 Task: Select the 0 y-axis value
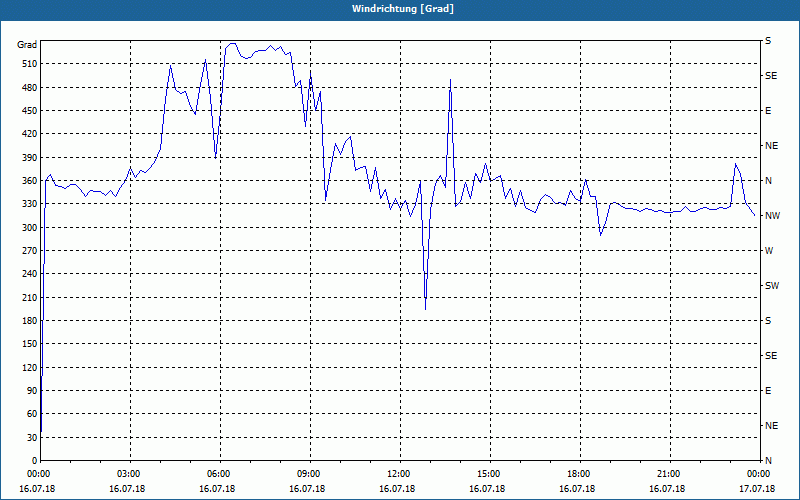[35, 461]
